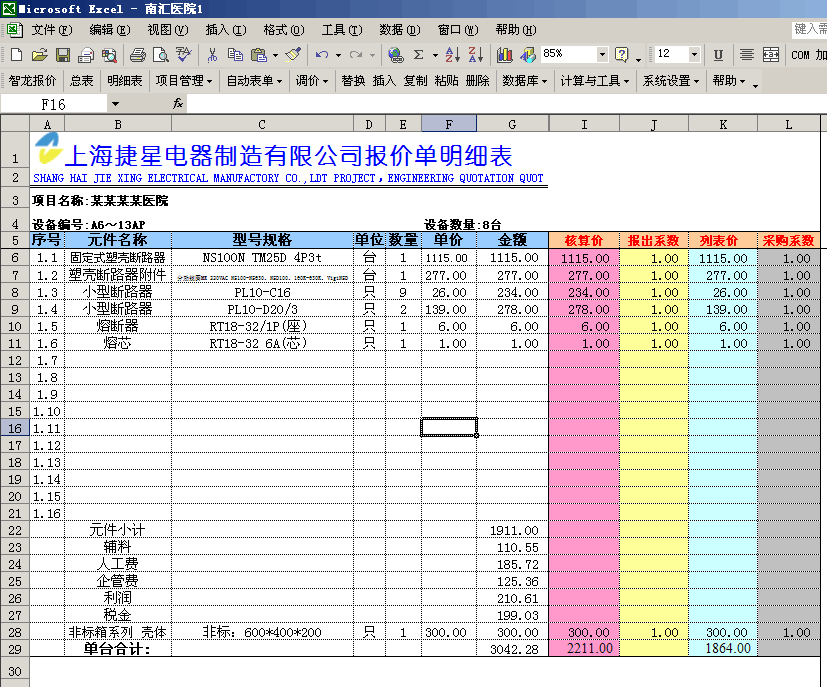The width and height of the screenshot is (827, 687).
Task: Open the font size dropdown
Action: (x=694, y=54)
